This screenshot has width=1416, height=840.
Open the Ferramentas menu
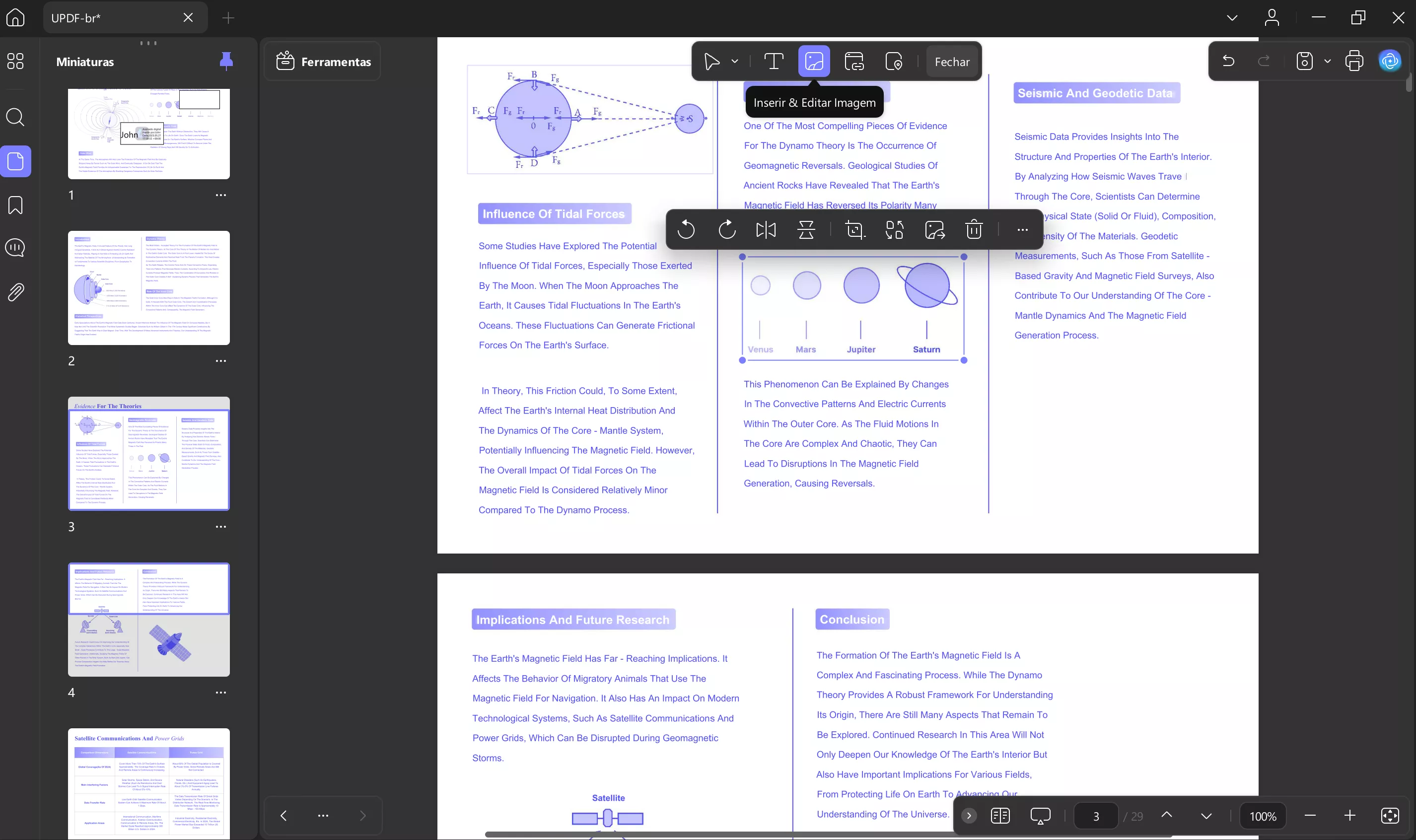pyautogui.click(x=323, y=61)
